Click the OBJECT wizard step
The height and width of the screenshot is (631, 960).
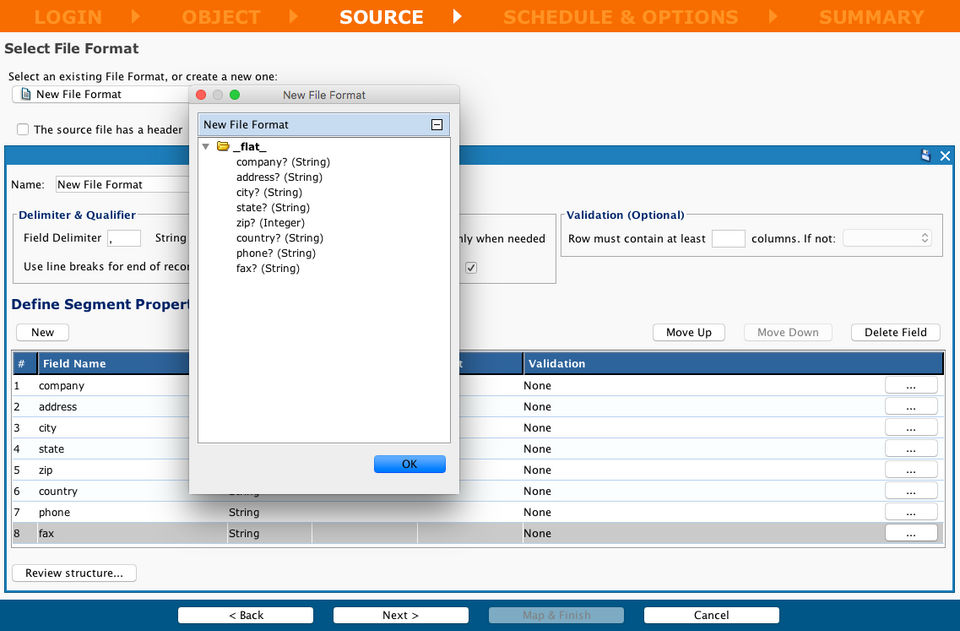pos(221,17)
